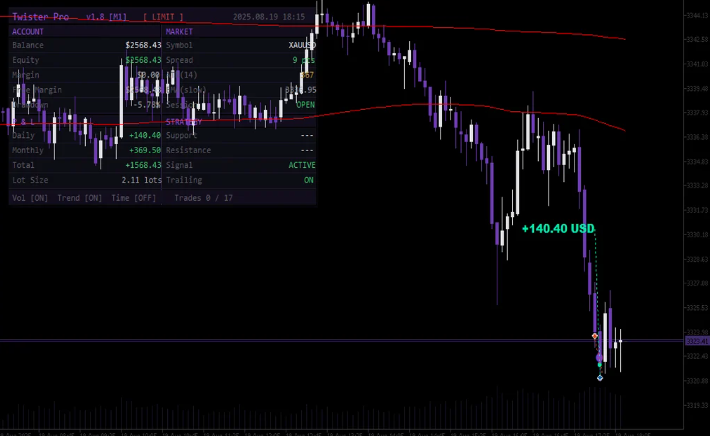Viewport: 710px width, 436px height.
Task: Click the orange diamond trade entry marker
Action: pos(595,336)
